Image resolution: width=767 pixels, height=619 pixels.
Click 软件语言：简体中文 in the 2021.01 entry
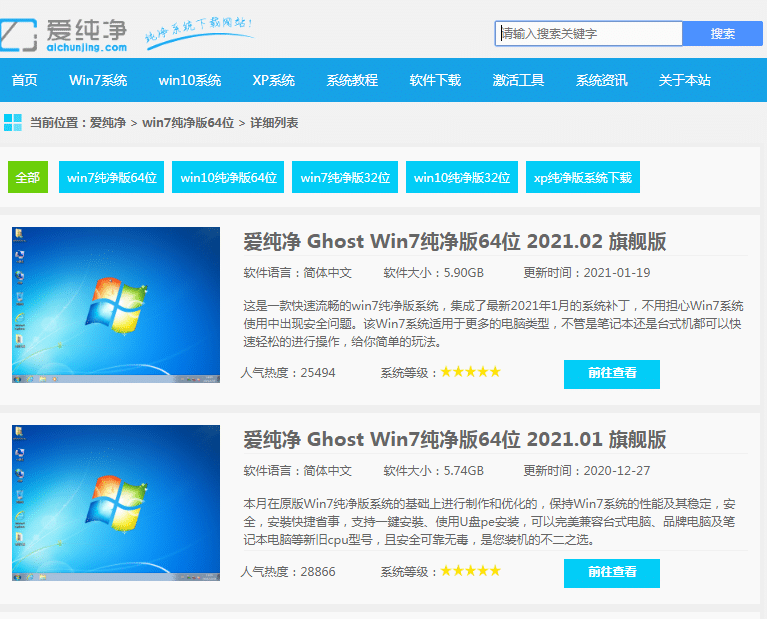[x=297, y=471]
